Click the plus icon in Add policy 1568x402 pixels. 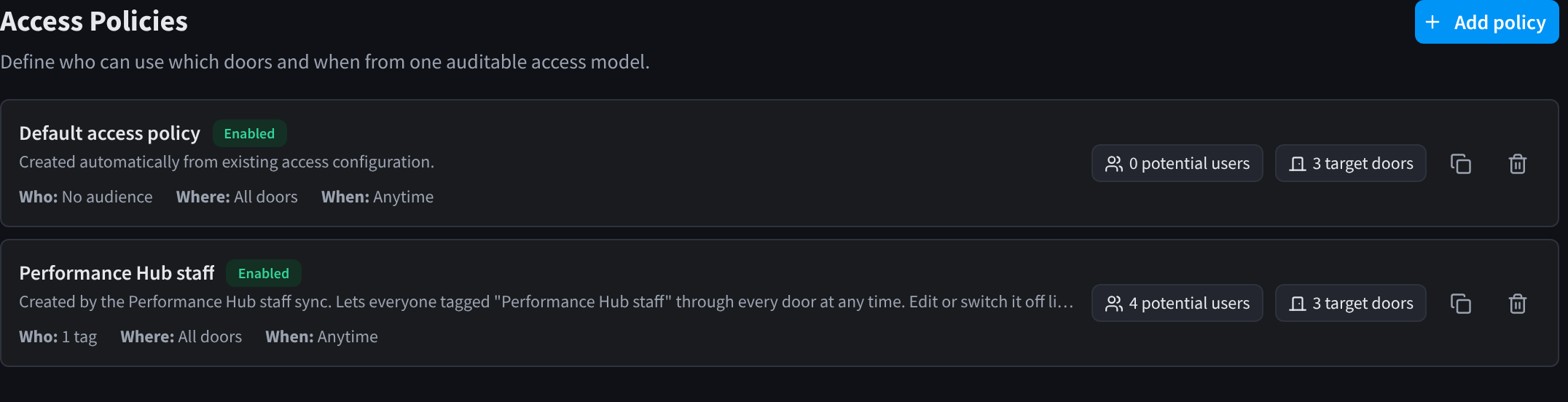(x=1432, y=23)
